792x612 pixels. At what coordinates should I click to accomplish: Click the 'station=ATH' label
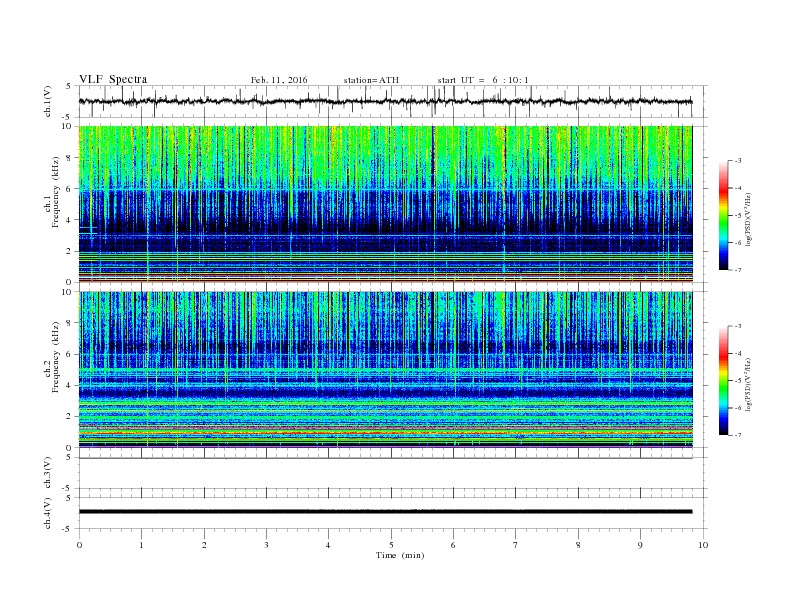[x=371, y=80]
